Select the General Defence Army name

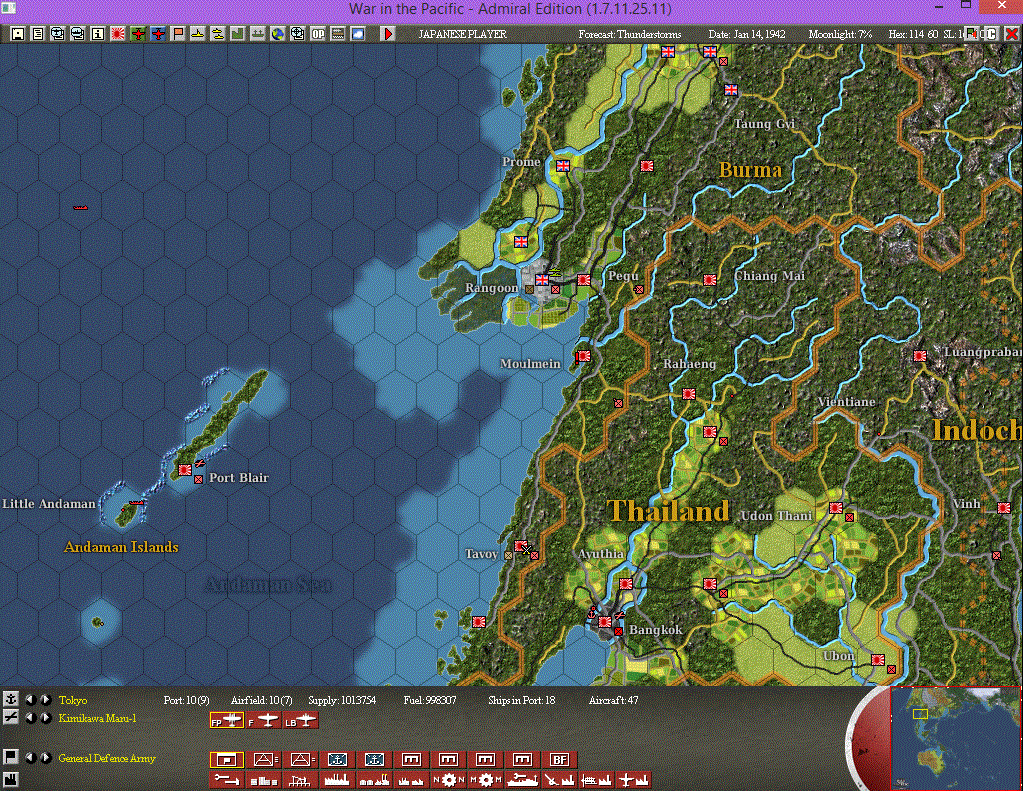[107, 758]
